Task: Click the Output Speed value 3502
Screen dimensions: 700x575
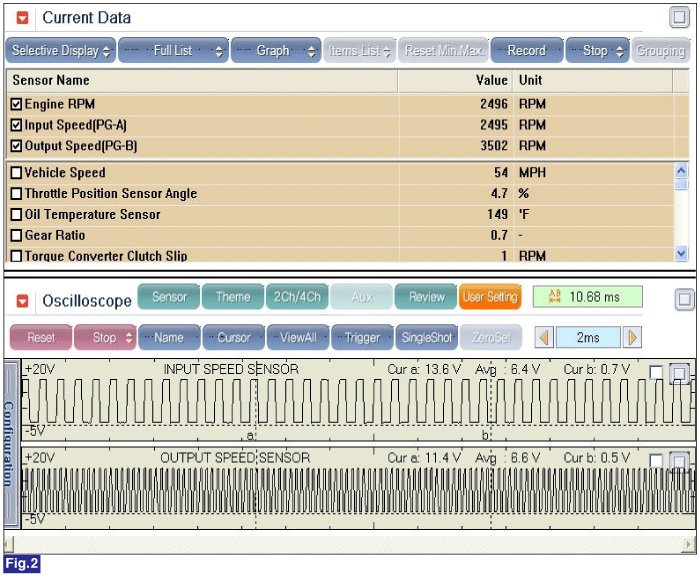Action: [x=494, y=146]
